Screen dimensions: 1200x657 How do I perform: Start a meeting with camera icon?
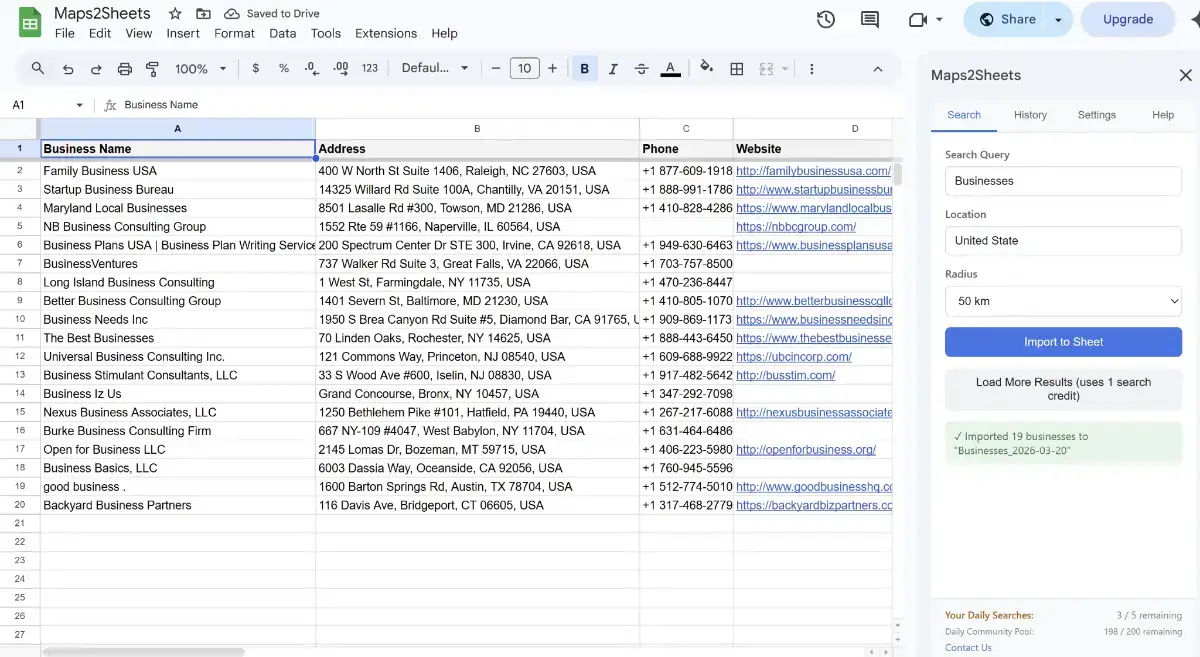[917, 19]
